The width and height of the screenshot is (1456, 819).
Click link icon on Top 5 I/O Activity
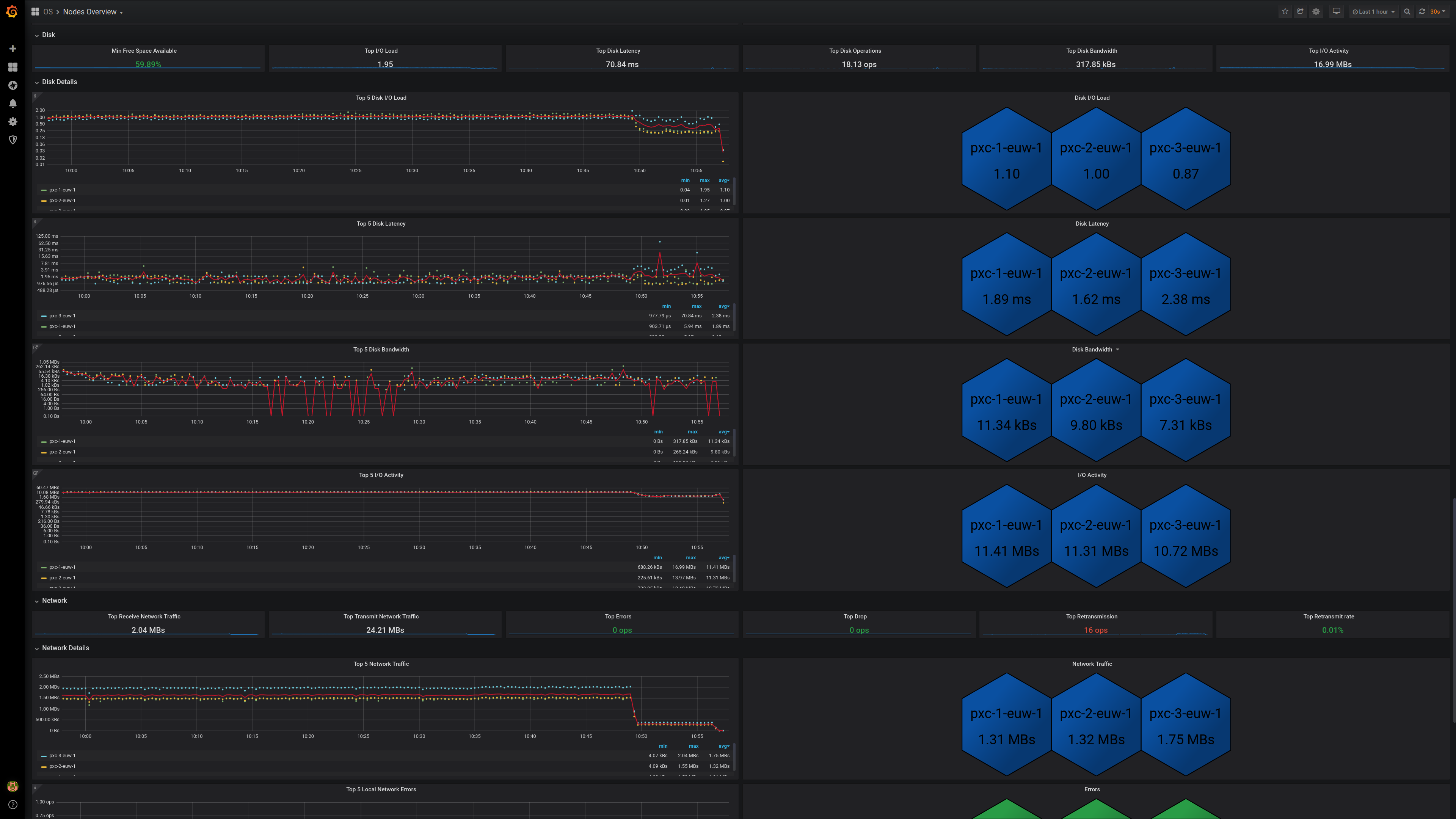(35, 473)
